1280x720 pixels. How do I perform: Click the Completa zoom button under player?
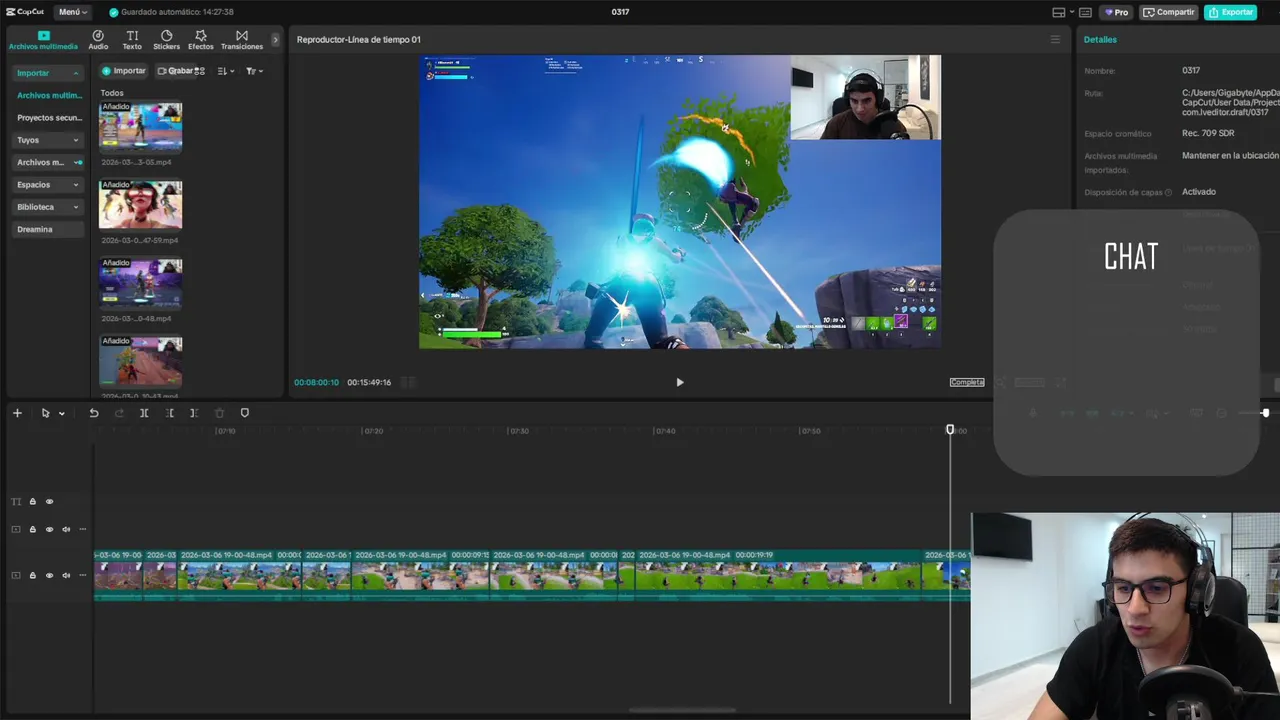(967, 382)
